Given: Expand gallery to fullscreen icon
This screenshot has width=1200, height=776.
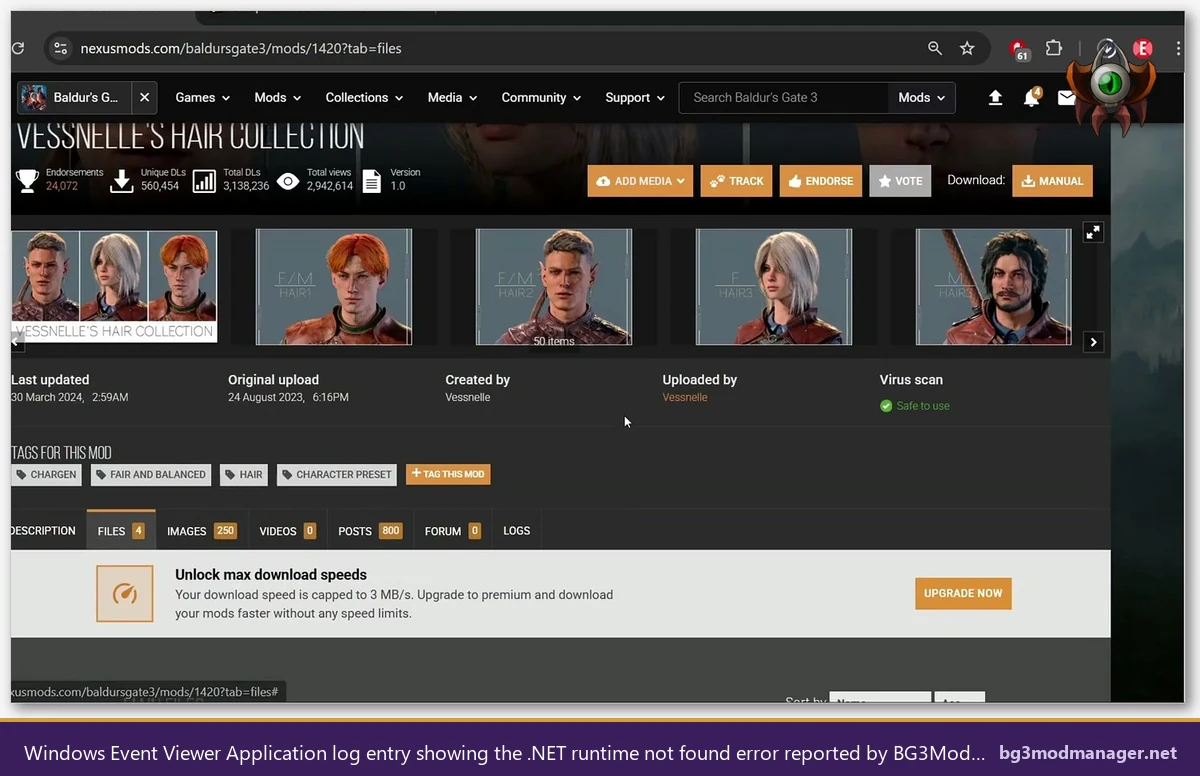Looking at the screenshot, I should click(x=1093, y=232).
